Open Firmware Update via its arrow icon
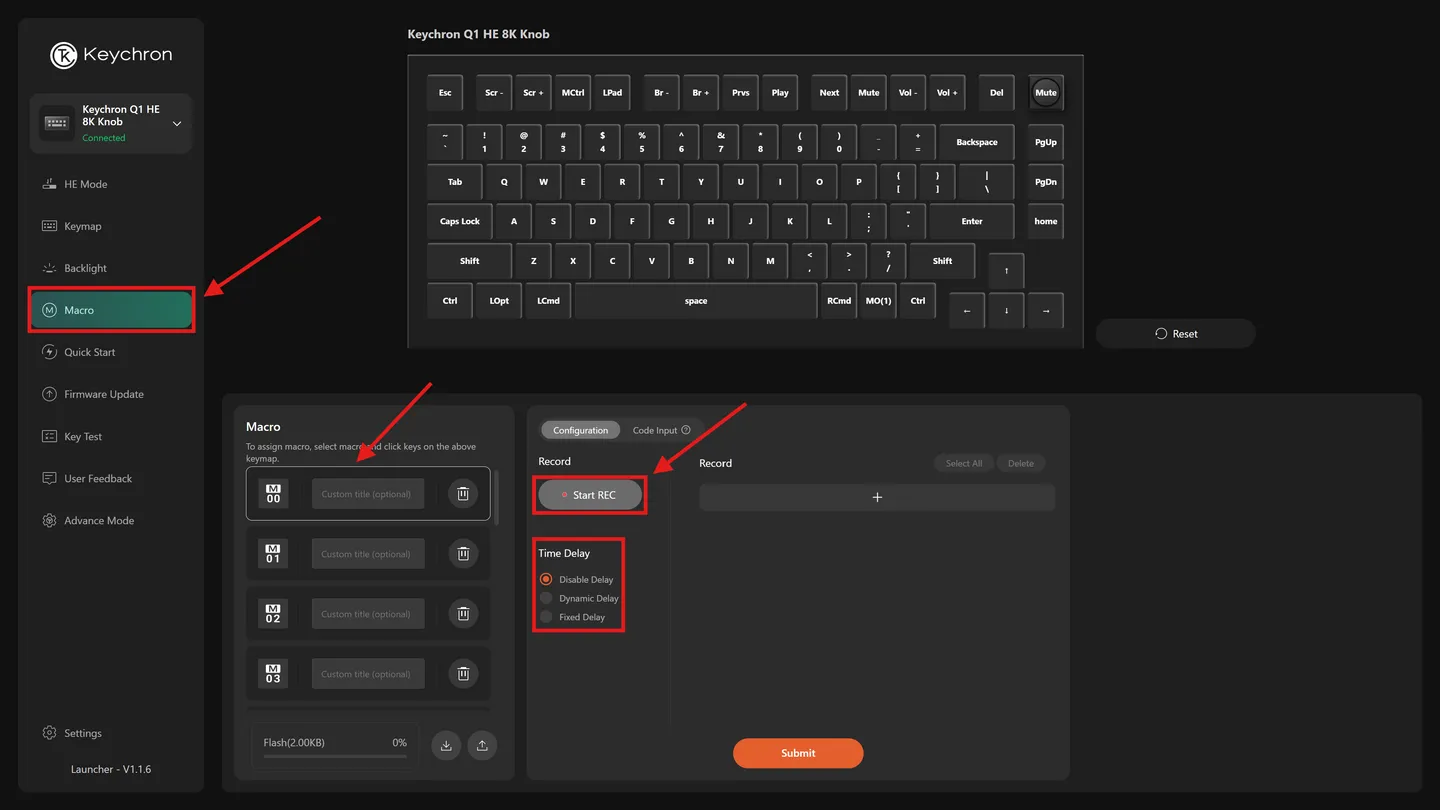This screenshot has height=810, width=1440. 49,394
